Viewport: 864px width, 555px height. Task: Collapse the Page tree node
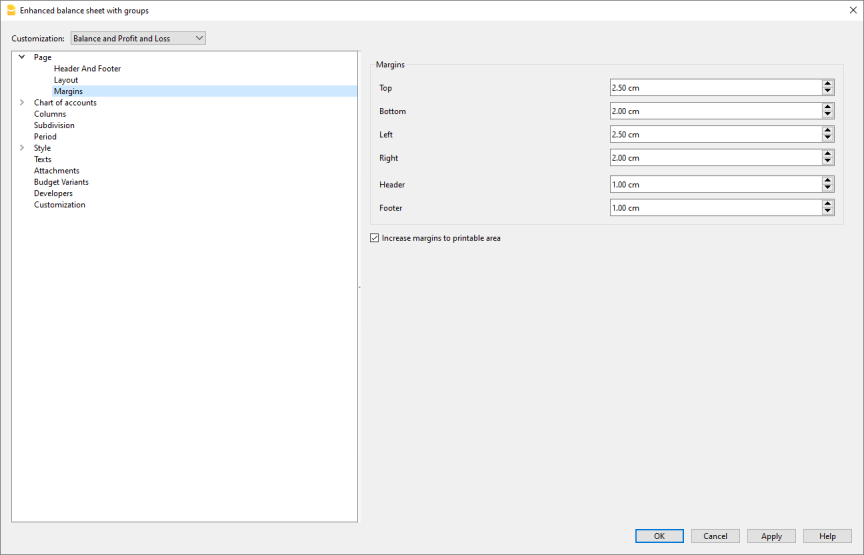tap(21, 57)
